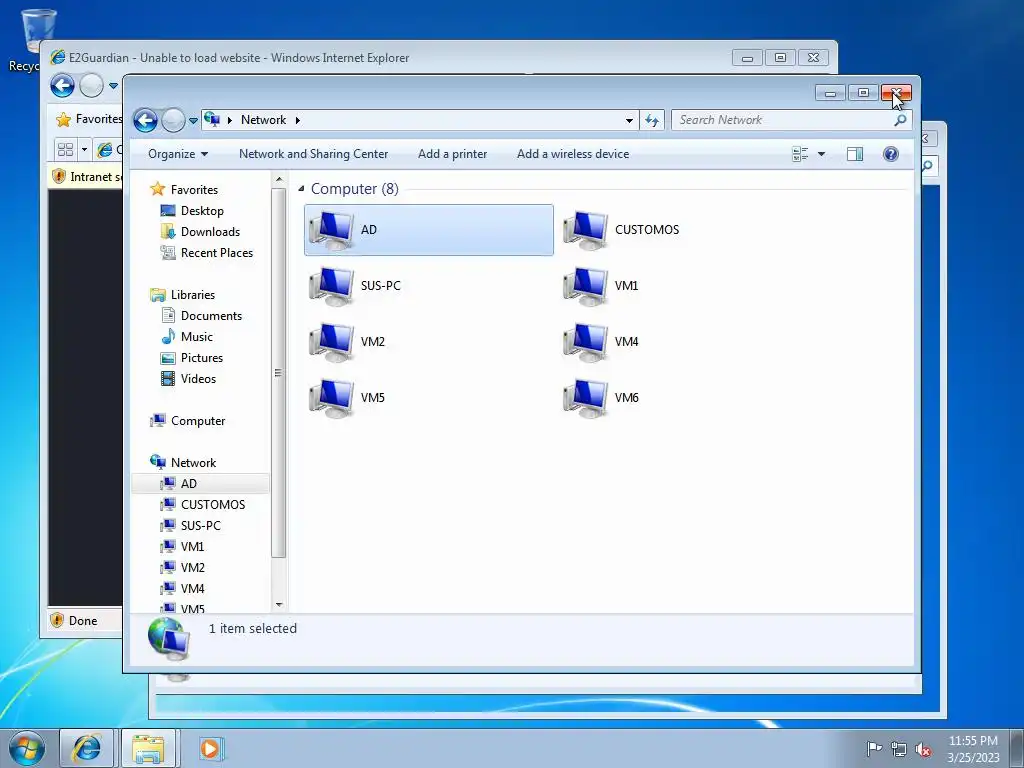Expand the Network breadcrumb arrow
The height and width of the screenshot is (768, 1024).
298,120
